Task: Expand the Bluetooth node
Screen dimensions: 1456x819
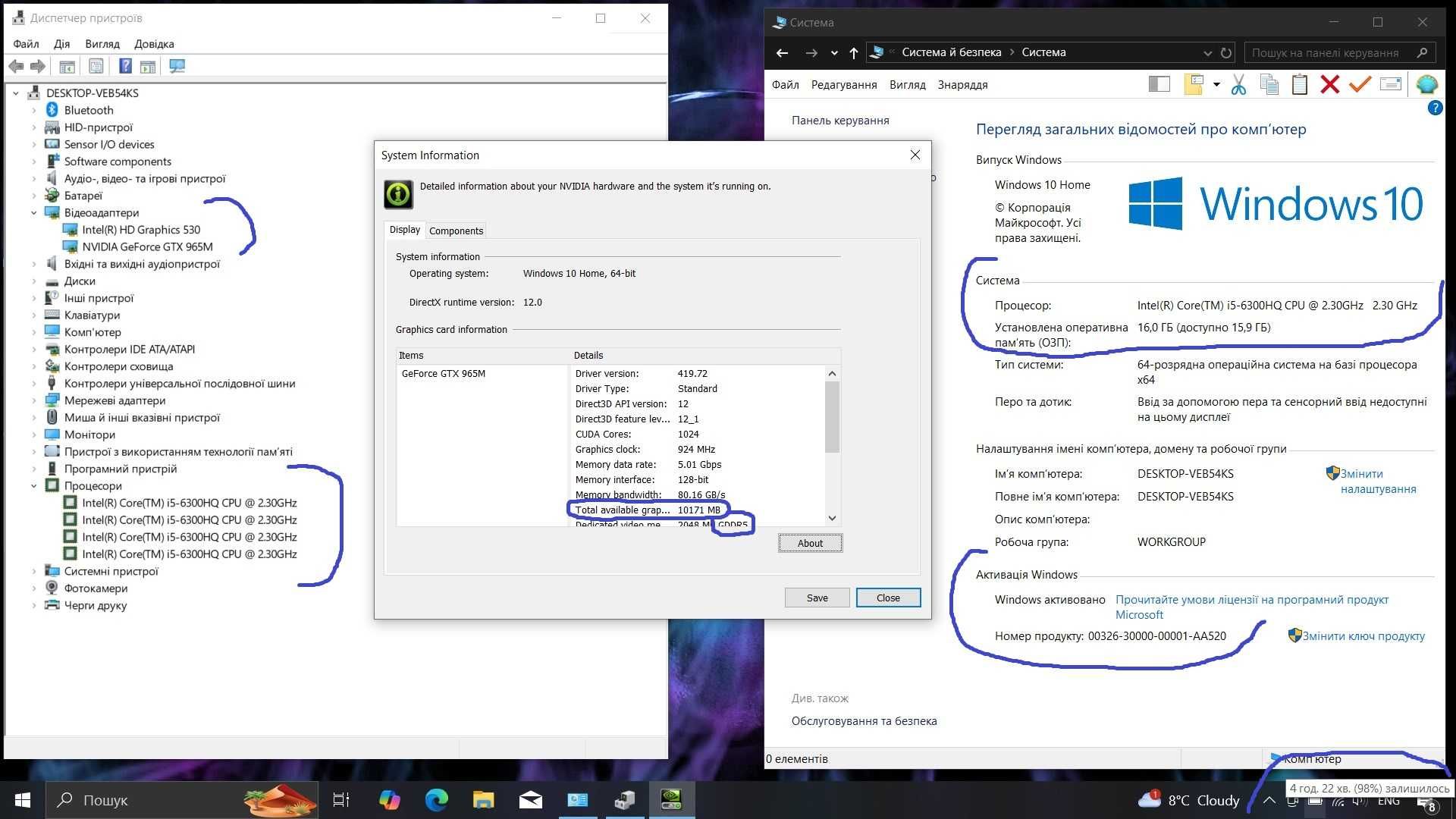Action: click(x=33, y=110)
